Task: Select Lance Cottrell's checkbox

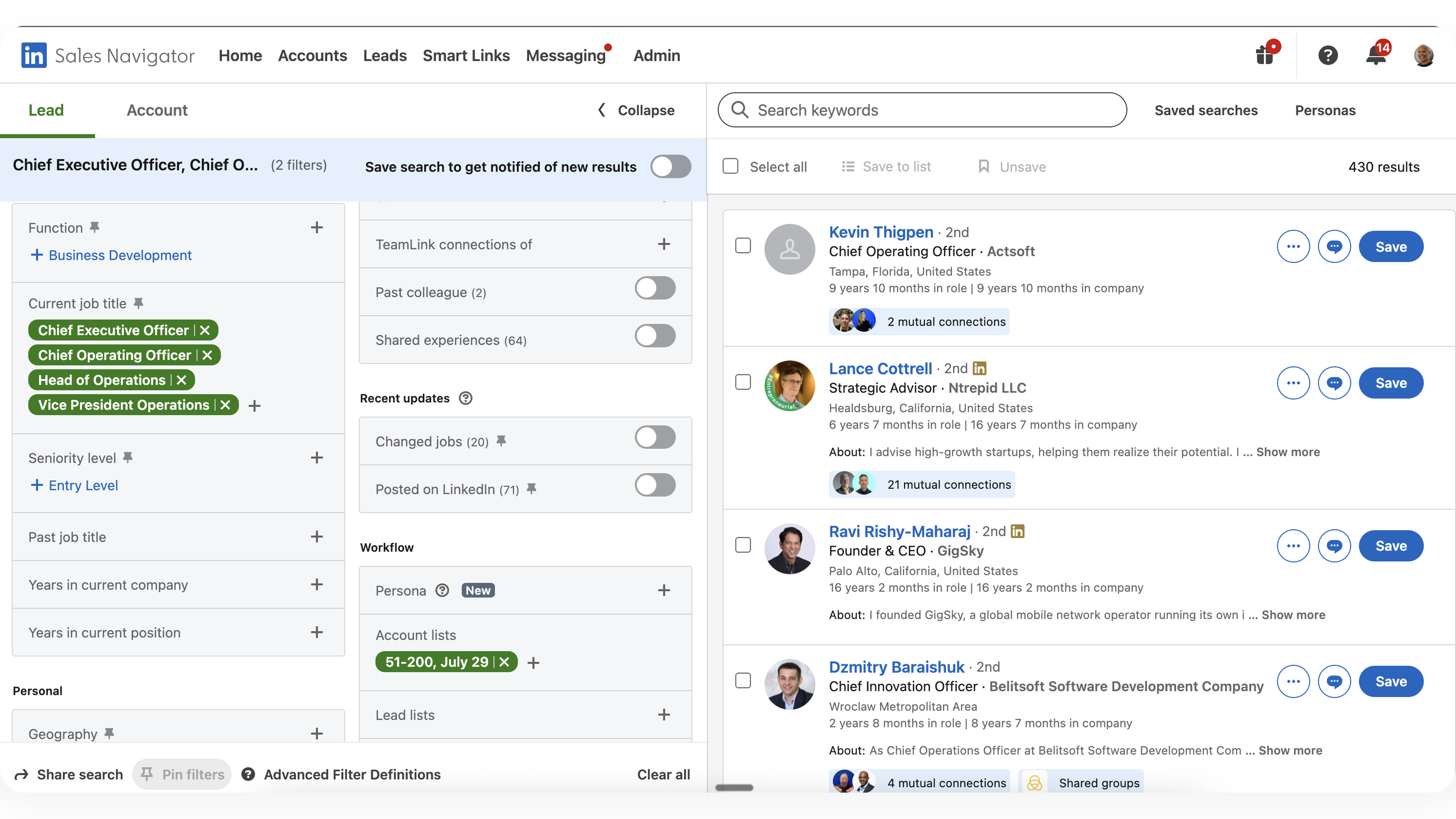Action: [x=743, y=382]
